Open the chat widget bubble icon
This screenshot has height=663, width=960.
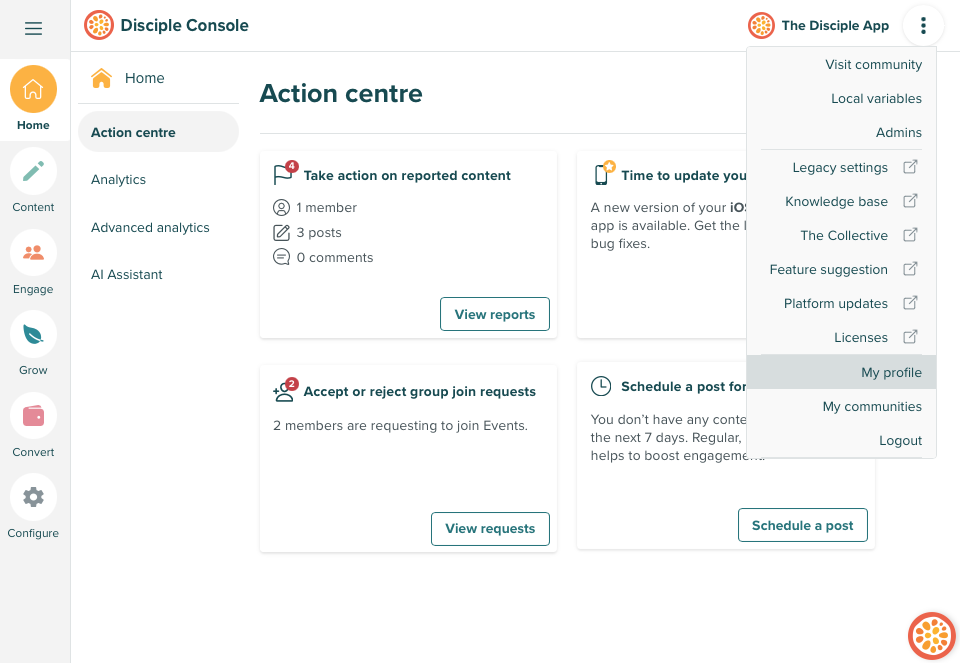point(931,636)
